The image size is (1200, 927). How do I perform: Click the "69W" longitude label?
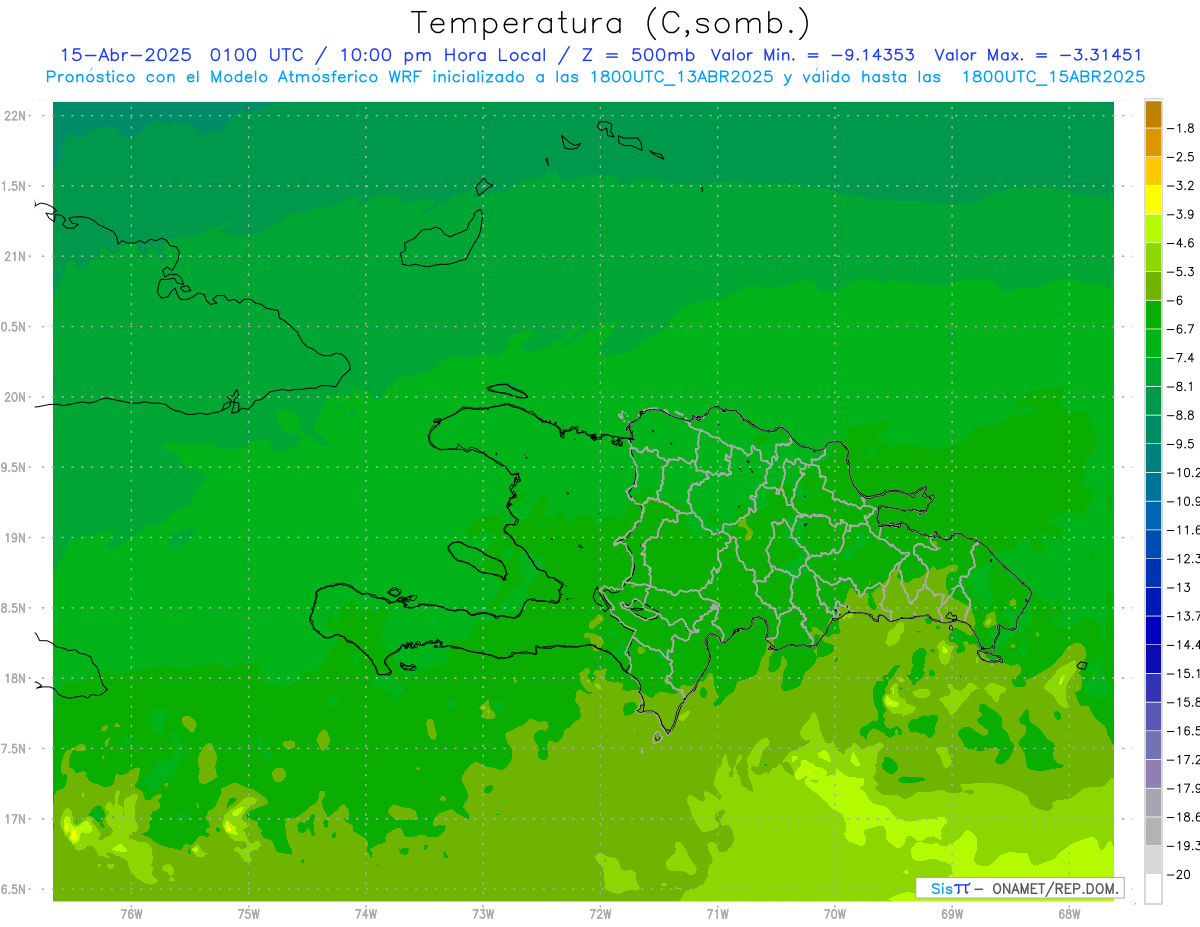952,914
